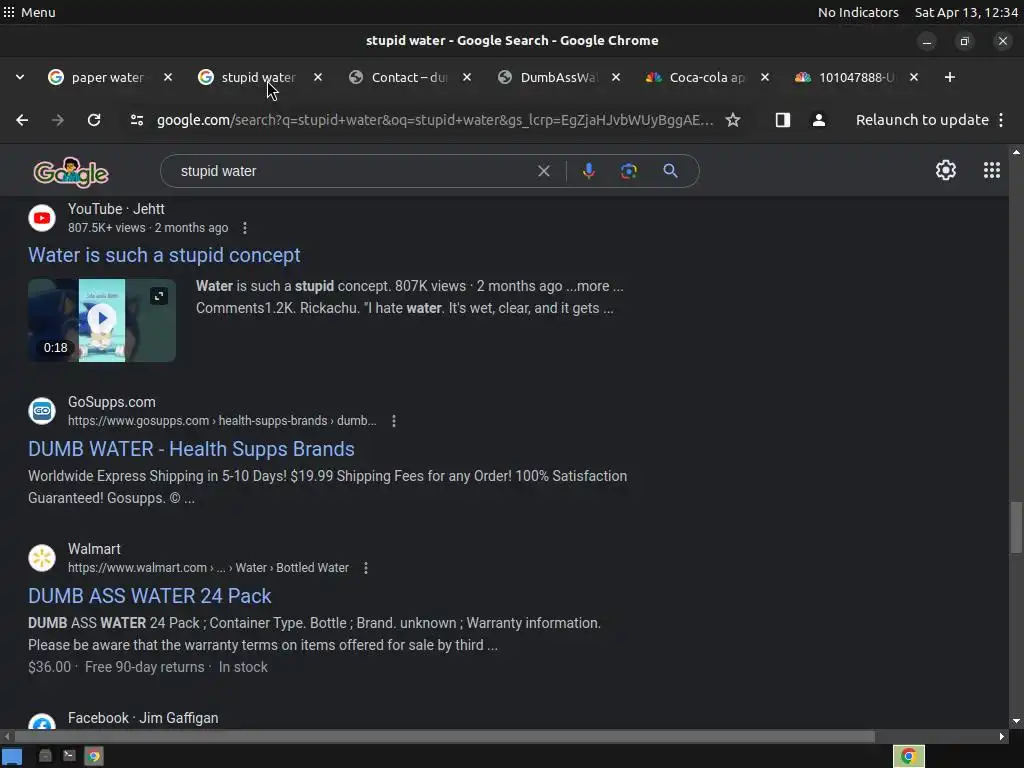Image resolution: width=1024 pixels, height=768 pixels.
Task: Expand the video preview thumbnail icon
Action: coord(159,296)
